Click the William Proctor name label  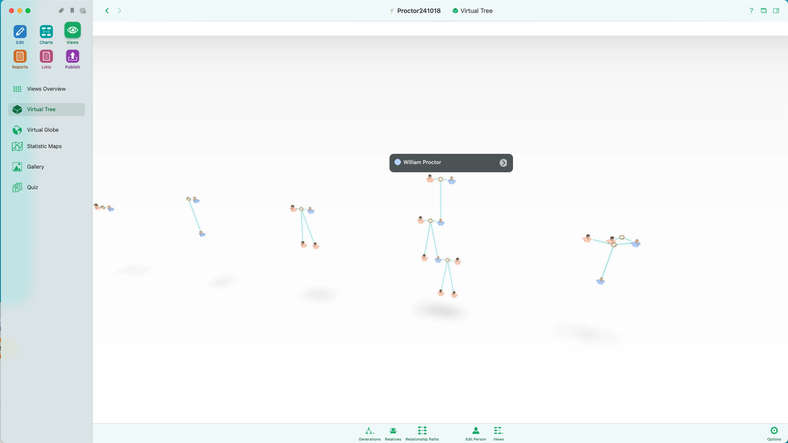point(422,162)
